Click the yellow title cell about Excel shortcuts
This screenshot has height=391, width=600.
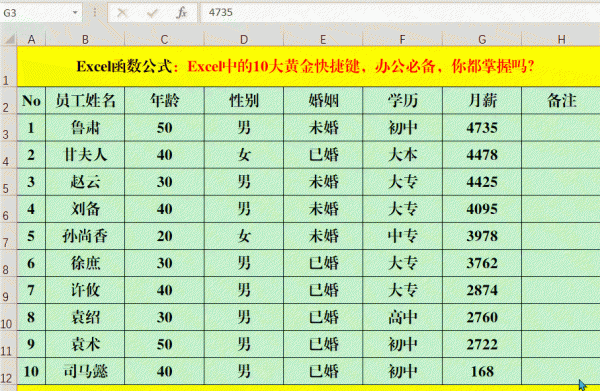(308, 66)
